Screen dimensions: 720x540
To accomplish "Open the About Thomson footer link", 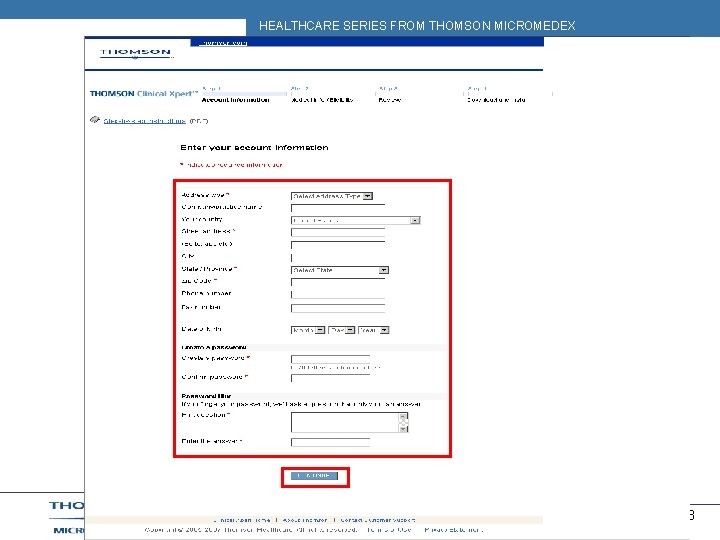I will coord(305,520).
